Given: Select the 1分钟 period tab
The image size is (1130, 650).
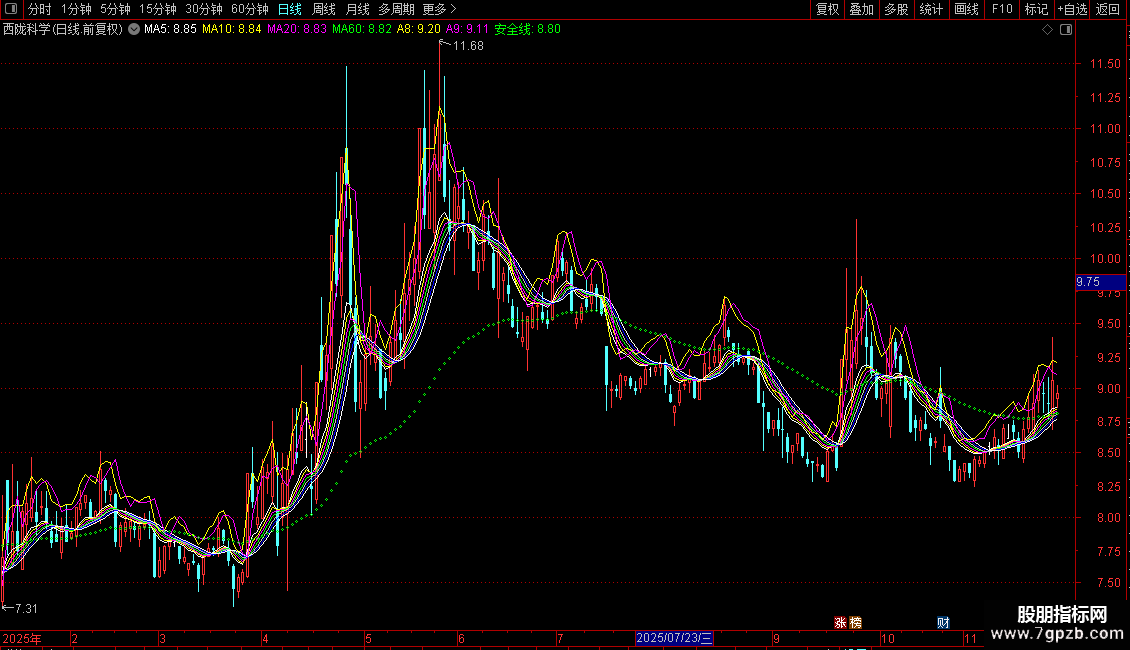Looking at the screenshot, I should point(76,9).
